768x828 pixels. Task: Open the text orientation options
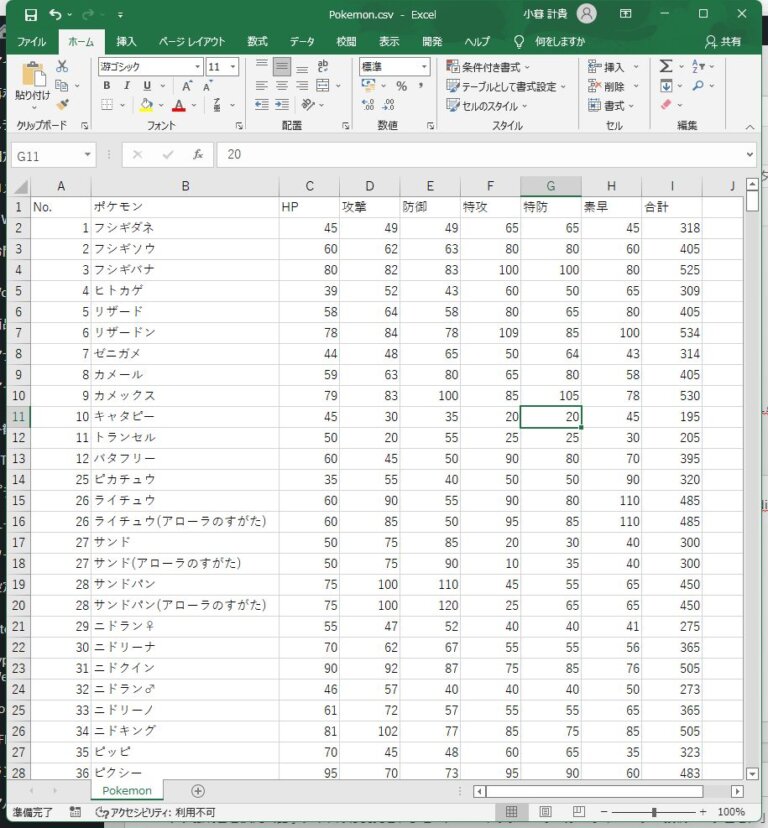(307, 105)
